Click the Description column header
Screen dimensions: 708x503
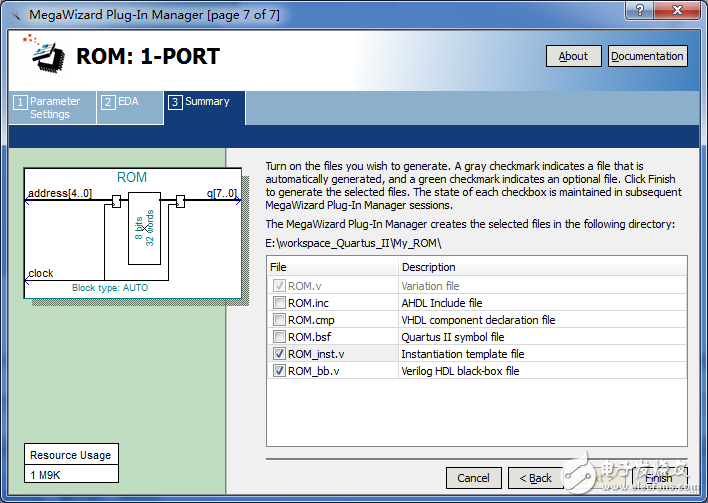point(543,267)
